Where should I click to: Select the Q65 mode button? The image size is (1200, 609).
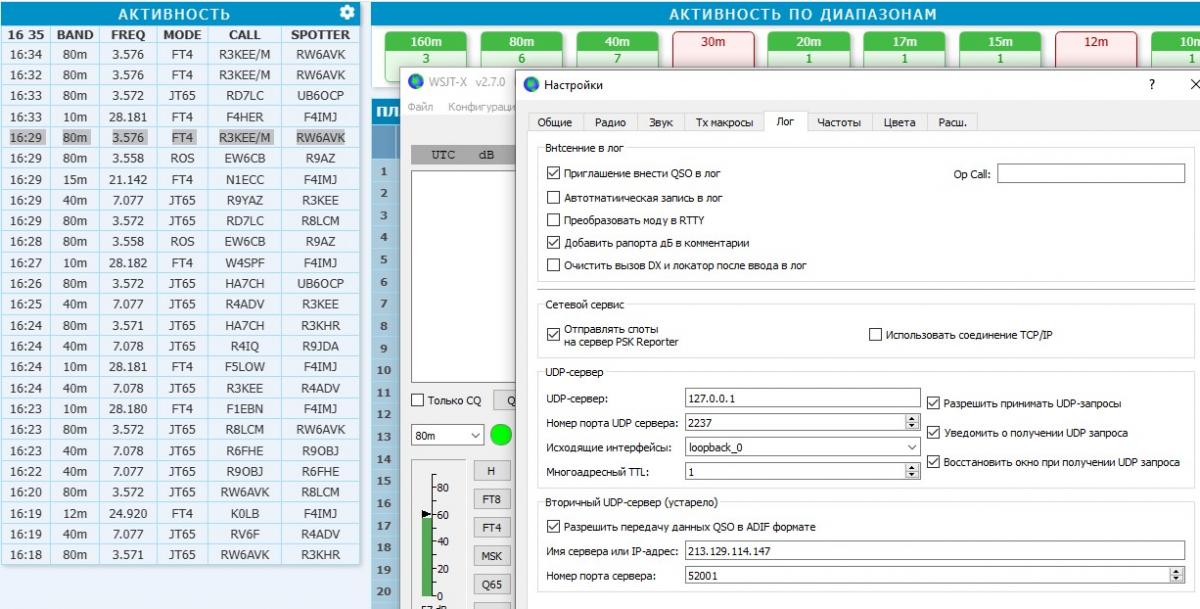(x=491, y=584)
